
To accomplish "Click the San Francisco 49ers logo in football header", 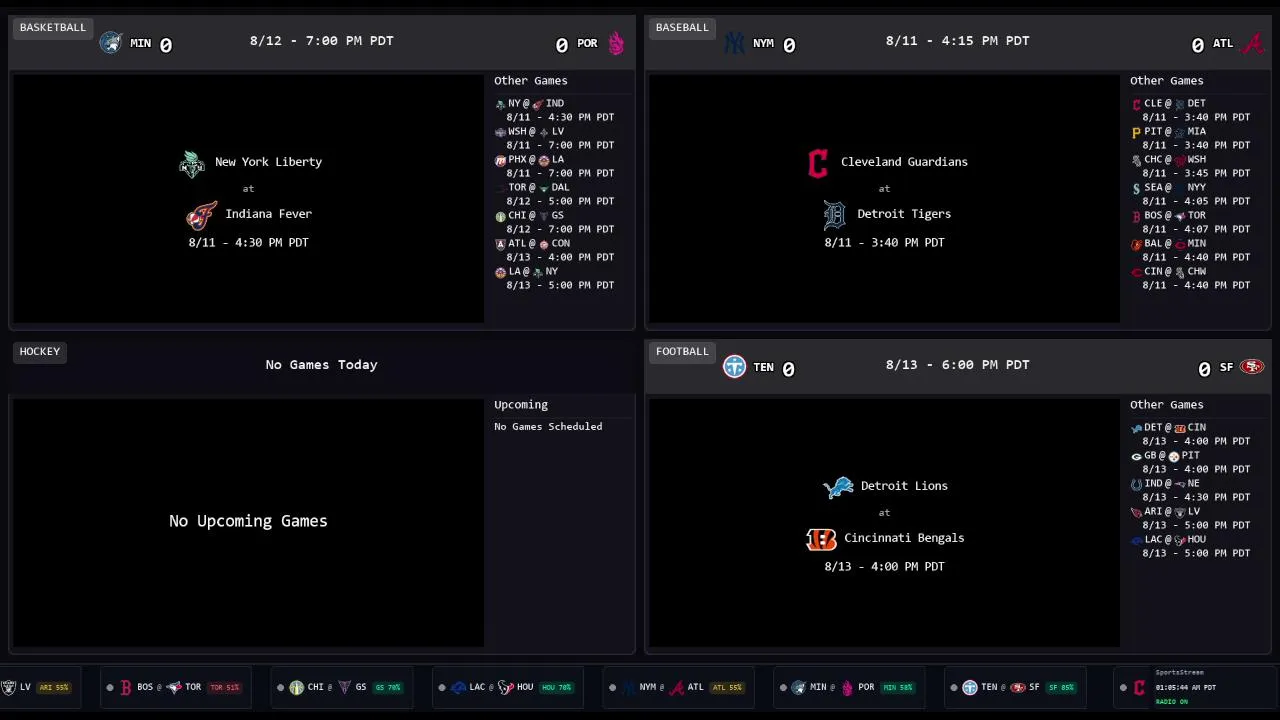I will coord(1252,367).
